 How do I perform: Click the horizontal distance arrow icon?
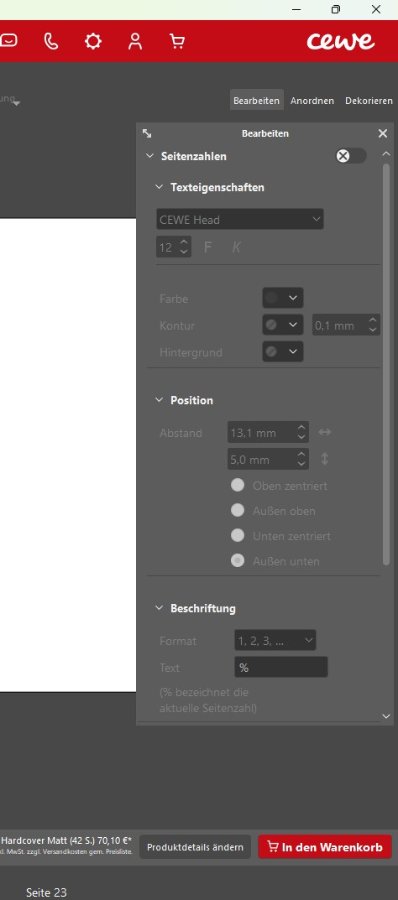click(x=324, y=432)
